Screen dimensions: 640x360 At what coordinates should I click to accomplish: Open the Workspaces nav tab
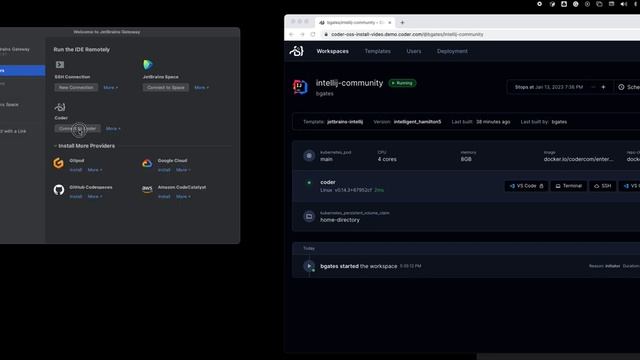[333, 51]
